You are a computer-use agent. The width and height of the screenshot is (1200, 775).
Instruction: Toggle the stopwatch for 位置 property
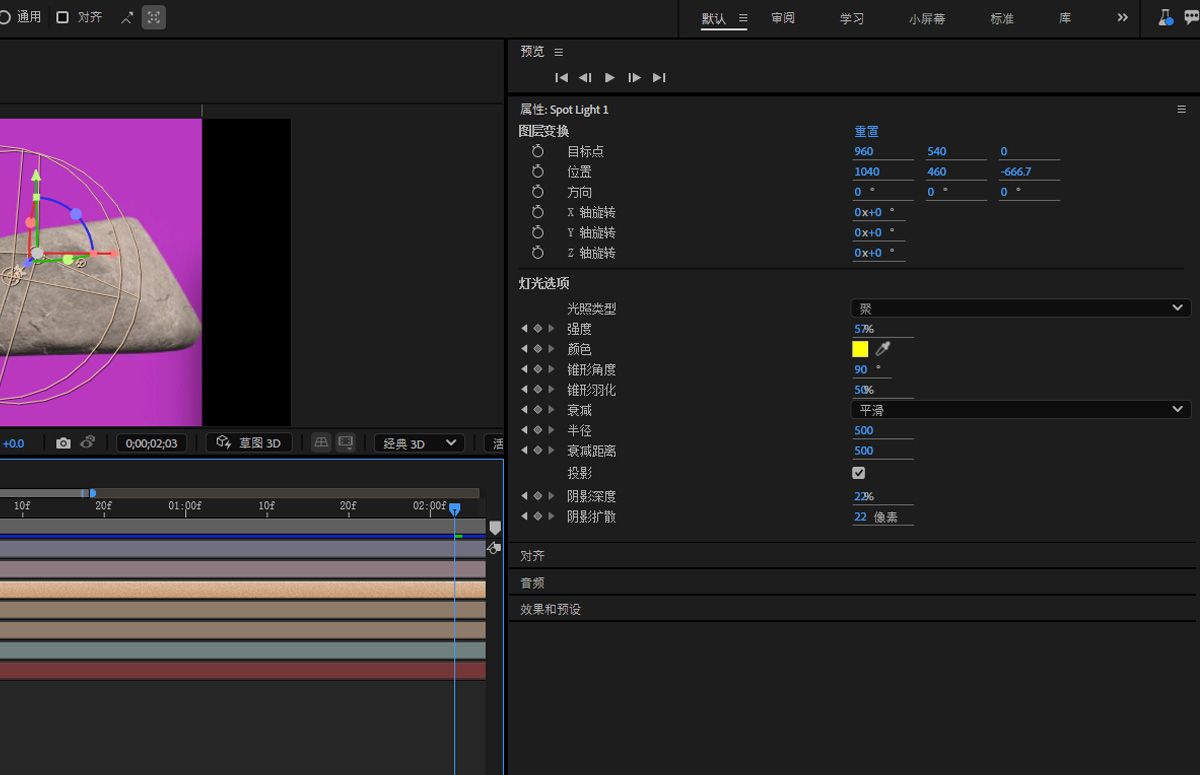pos(538,172)
